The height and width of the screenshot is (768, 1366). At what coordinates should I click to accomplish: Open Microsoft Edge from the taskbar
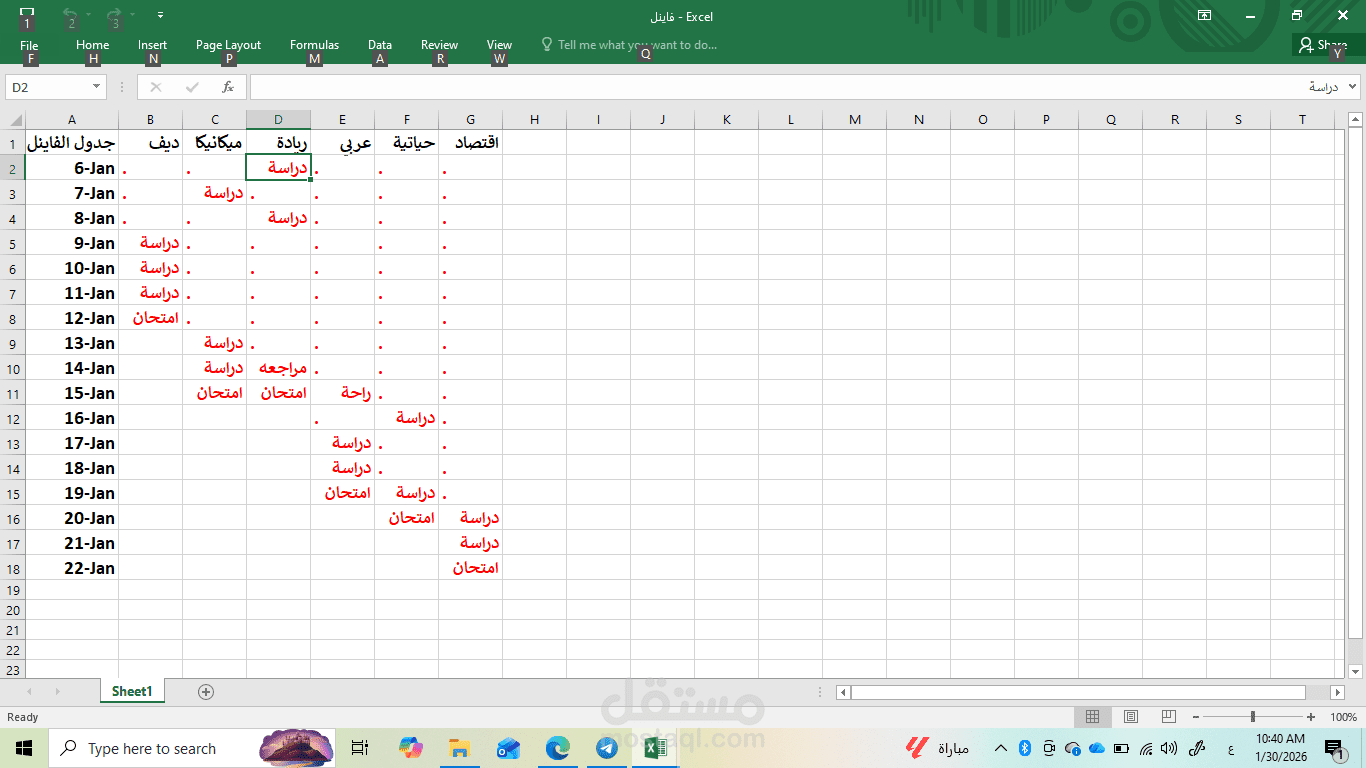[x=557, y=748]
